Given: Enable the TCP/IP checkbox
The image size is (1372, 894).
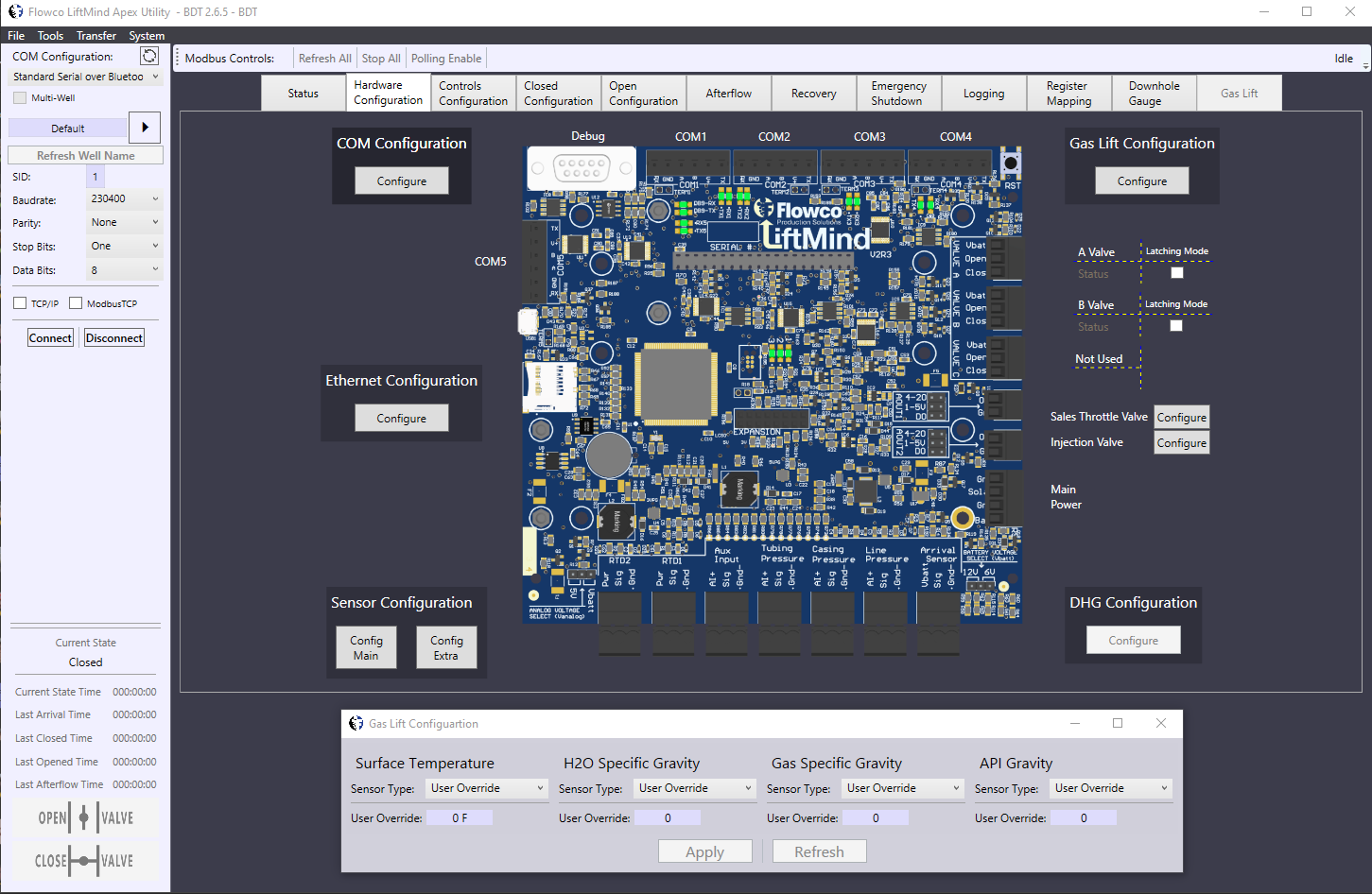Looking at the screenshot, I should point(20,303).
